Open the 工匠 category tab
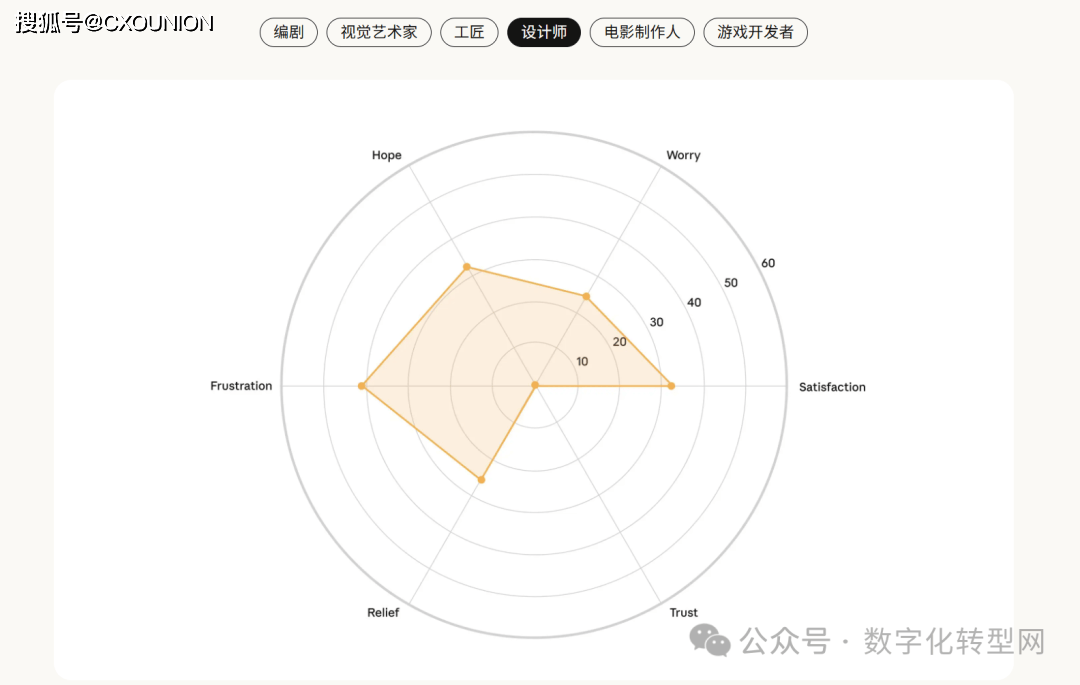 pos(469,32)
